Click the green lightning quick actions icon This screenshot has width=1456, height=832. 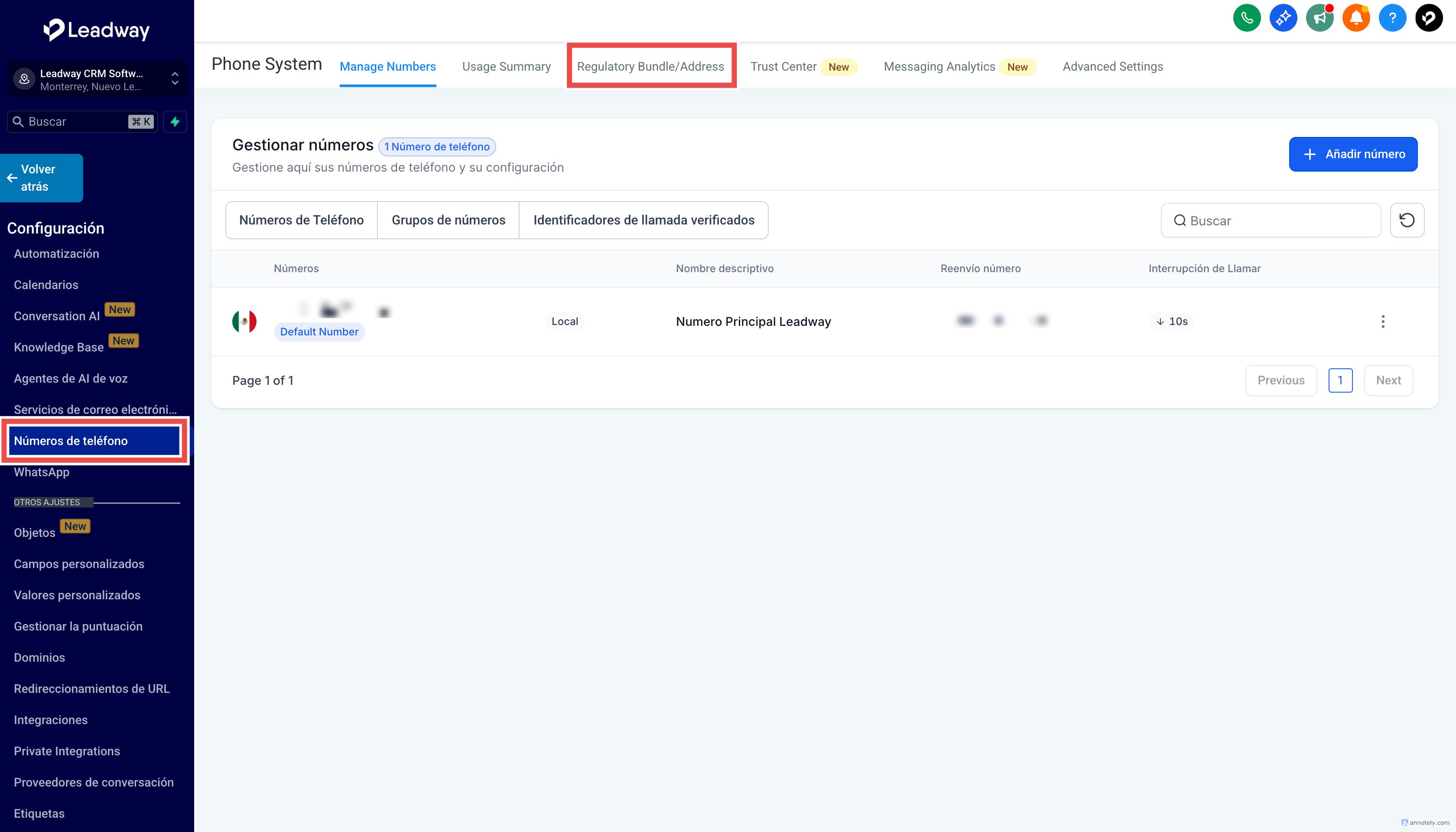(x=175, y=122)
